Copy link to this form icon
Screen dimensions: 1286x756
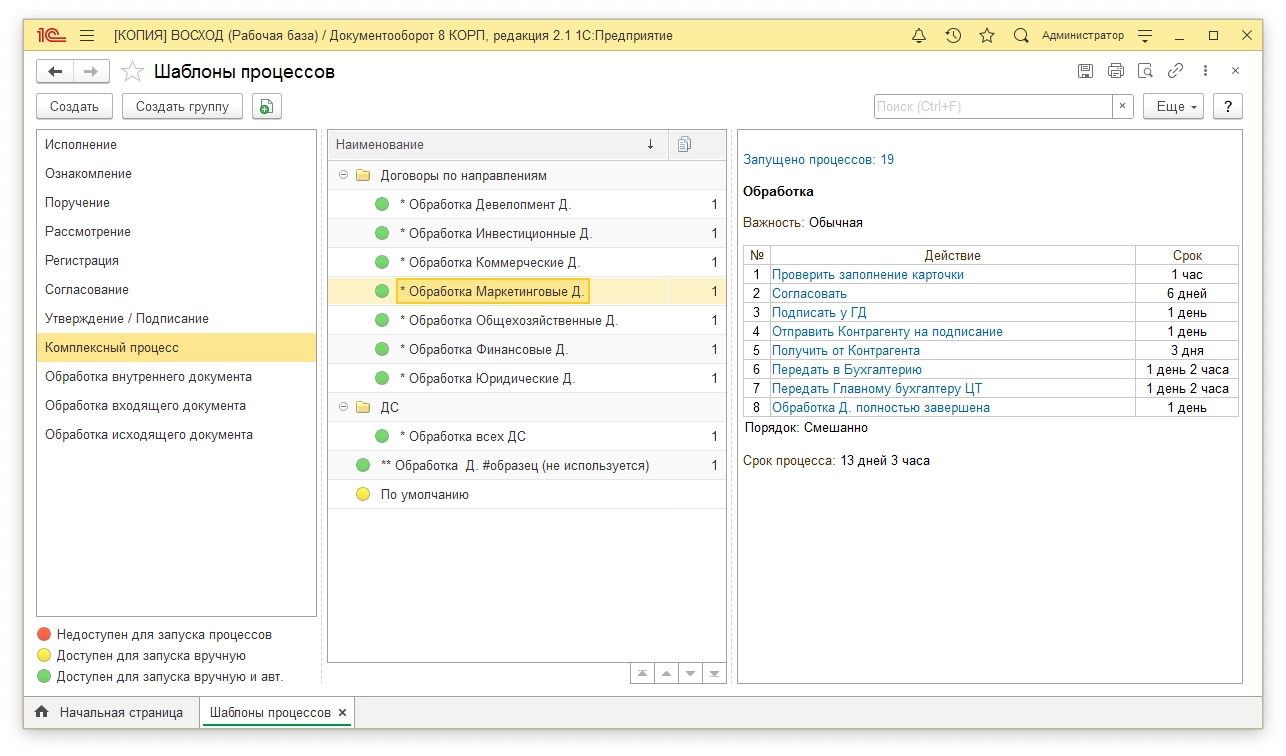coord(1176,71)
